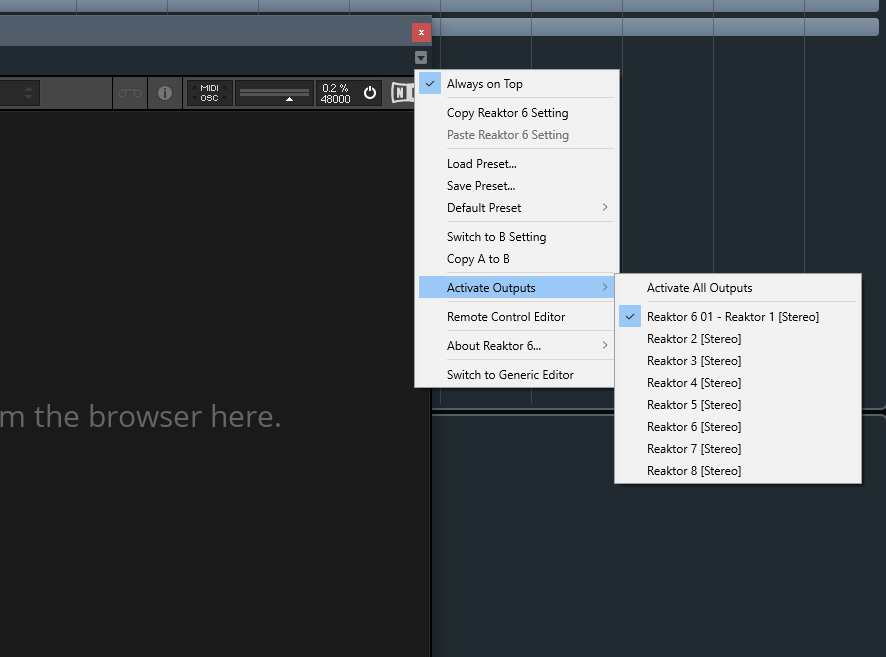
Task: Toggle the Reaktor power button icon
Action: click(370, 93)
